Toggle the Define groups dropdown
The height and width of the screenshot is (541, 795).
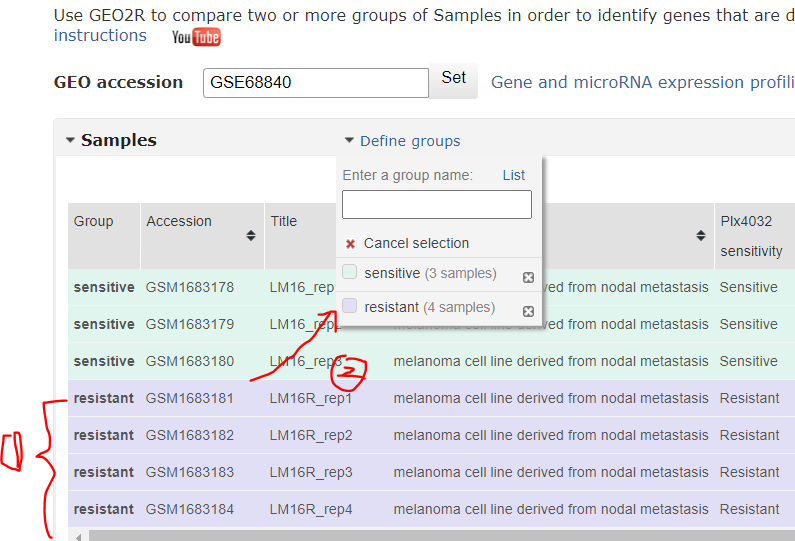coord(402,141)
